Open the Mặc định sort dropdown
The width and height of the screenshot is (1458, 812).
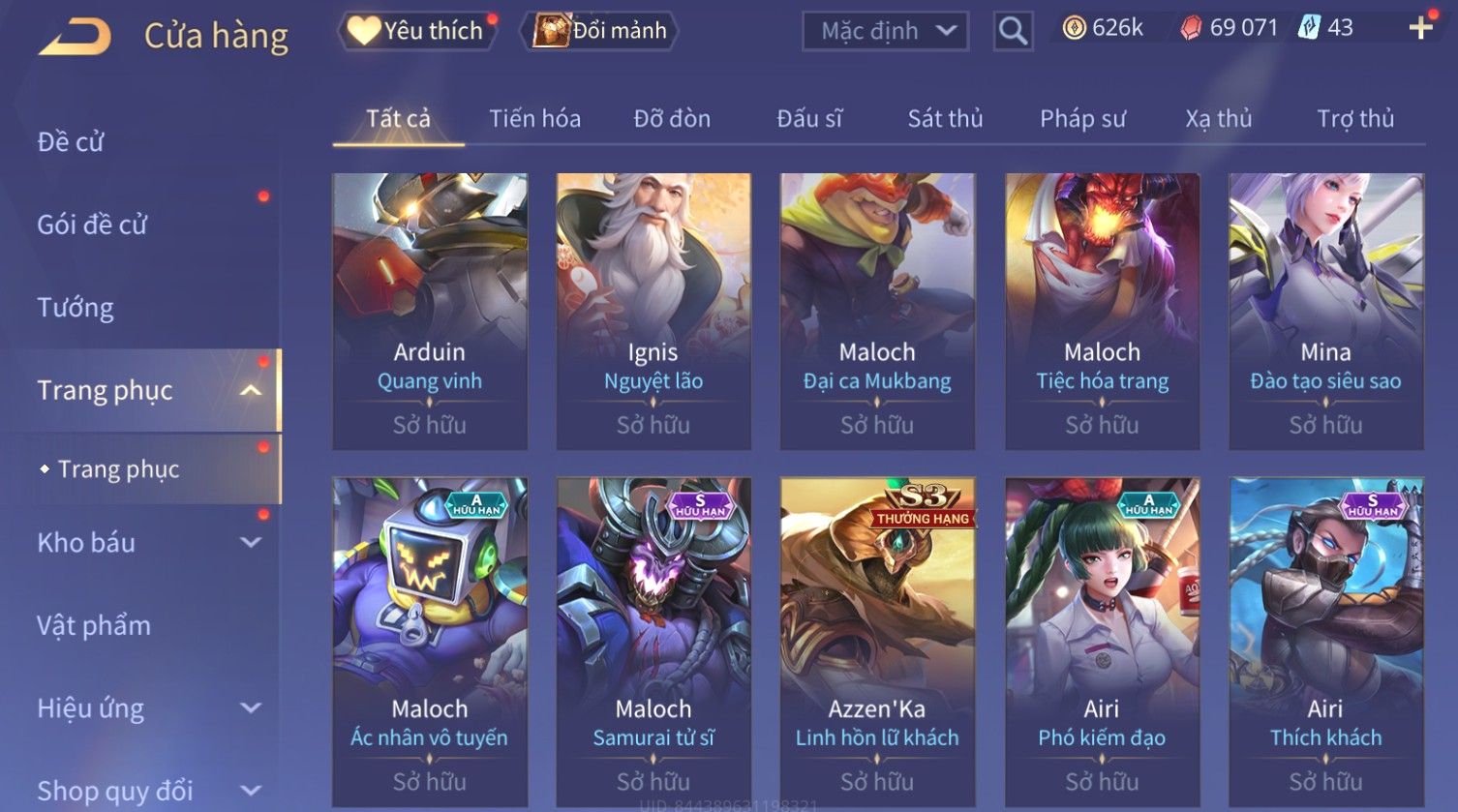[x=885, y=31]
